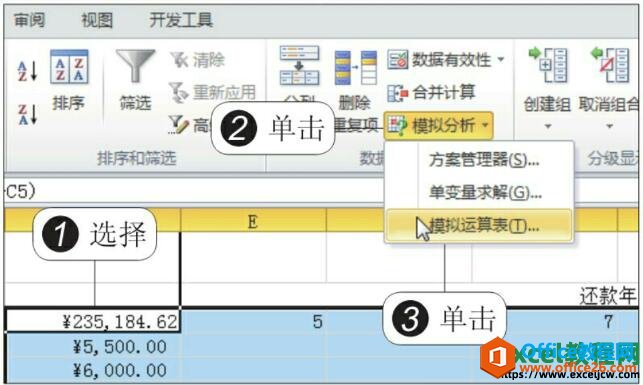The image size is (643, 385).
Task: Select cell containing ¥235,184.62
Action: (92, 321)
